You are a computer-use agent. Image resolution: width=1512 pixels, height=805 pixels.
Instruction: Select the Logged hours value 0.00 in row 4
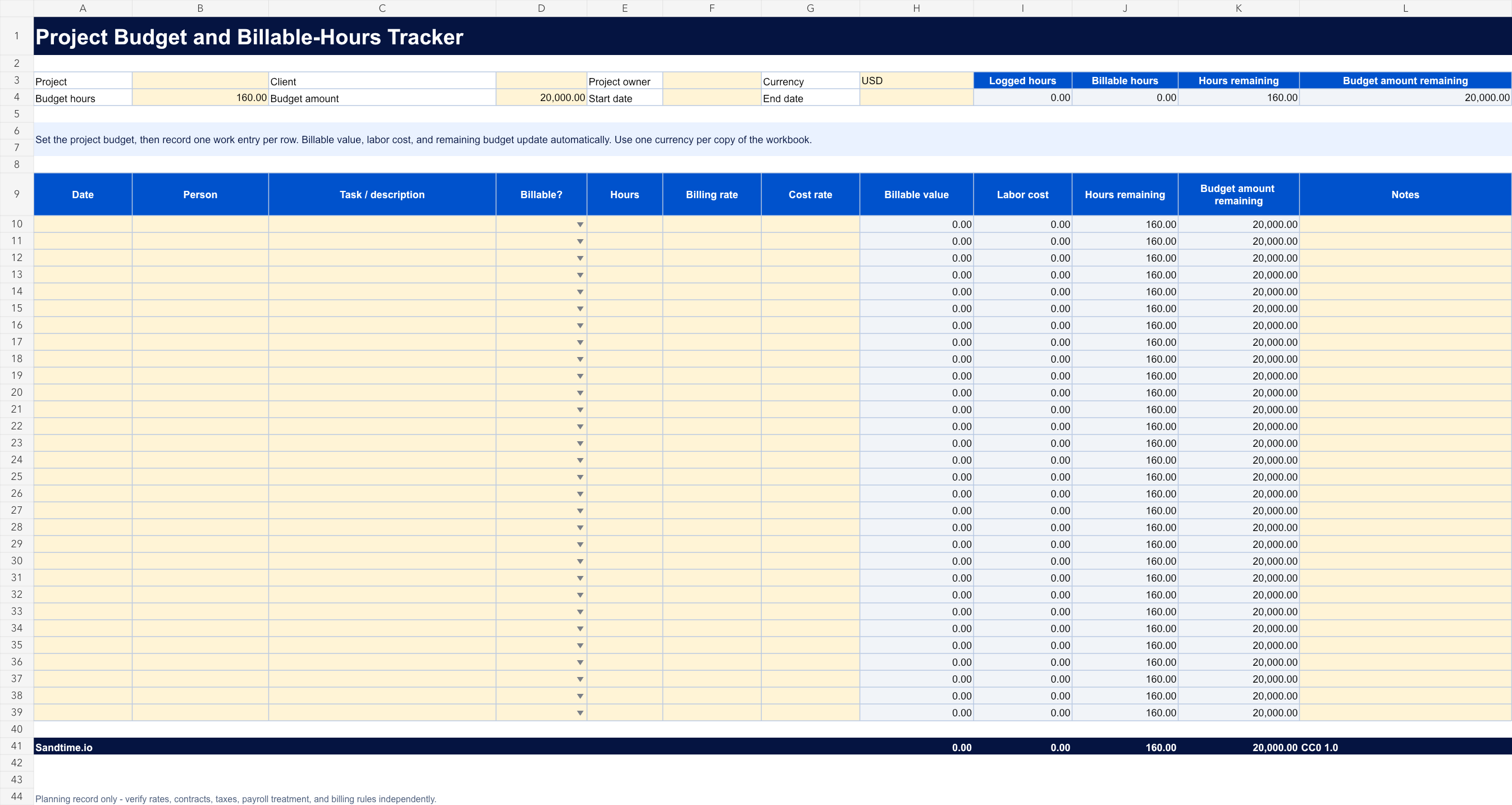point(1022,98)
